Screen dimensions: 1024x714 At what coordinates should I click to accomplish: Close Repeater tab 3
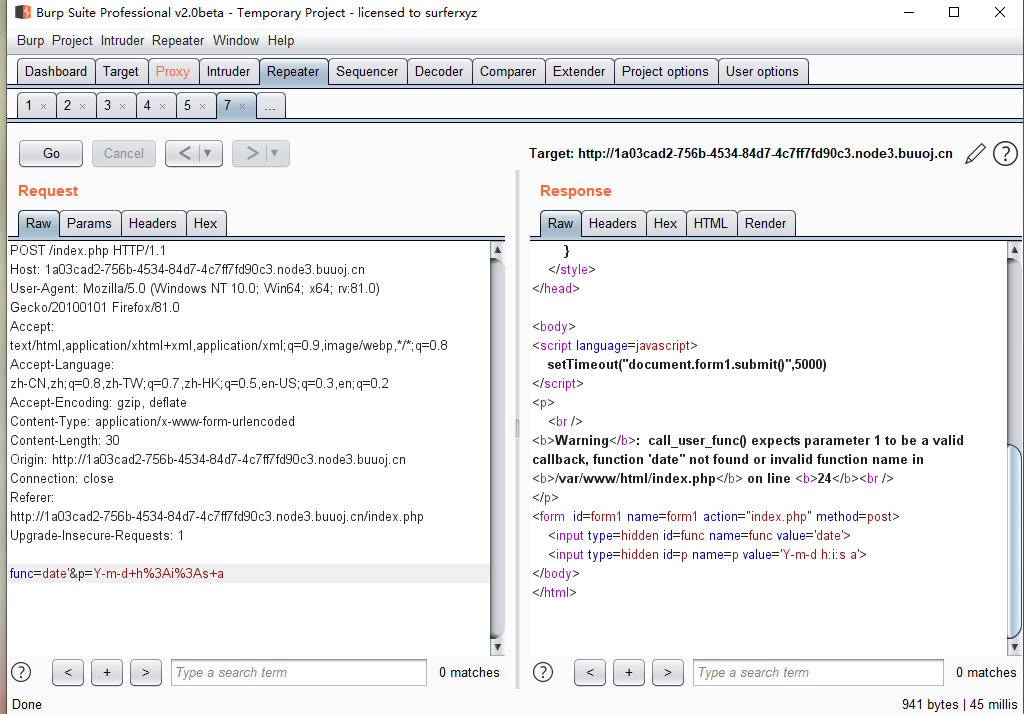tap(122, 106)
